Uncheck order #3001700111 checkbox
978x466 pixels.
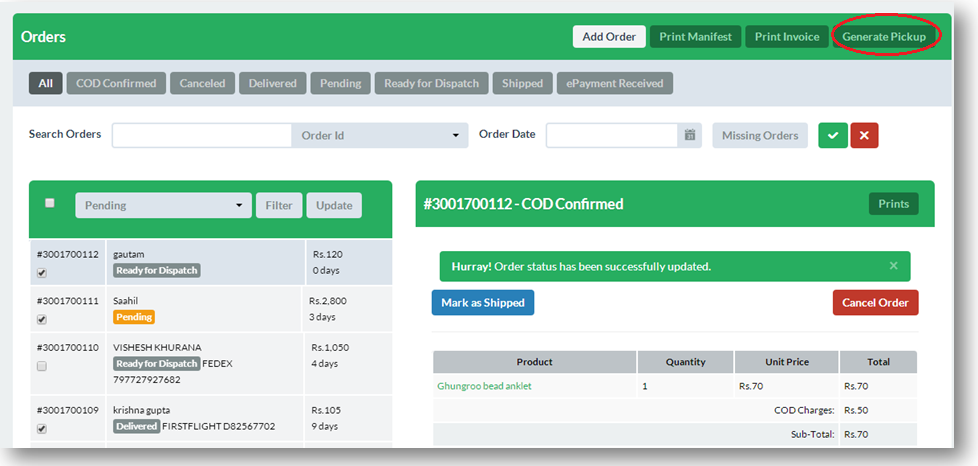42,319
